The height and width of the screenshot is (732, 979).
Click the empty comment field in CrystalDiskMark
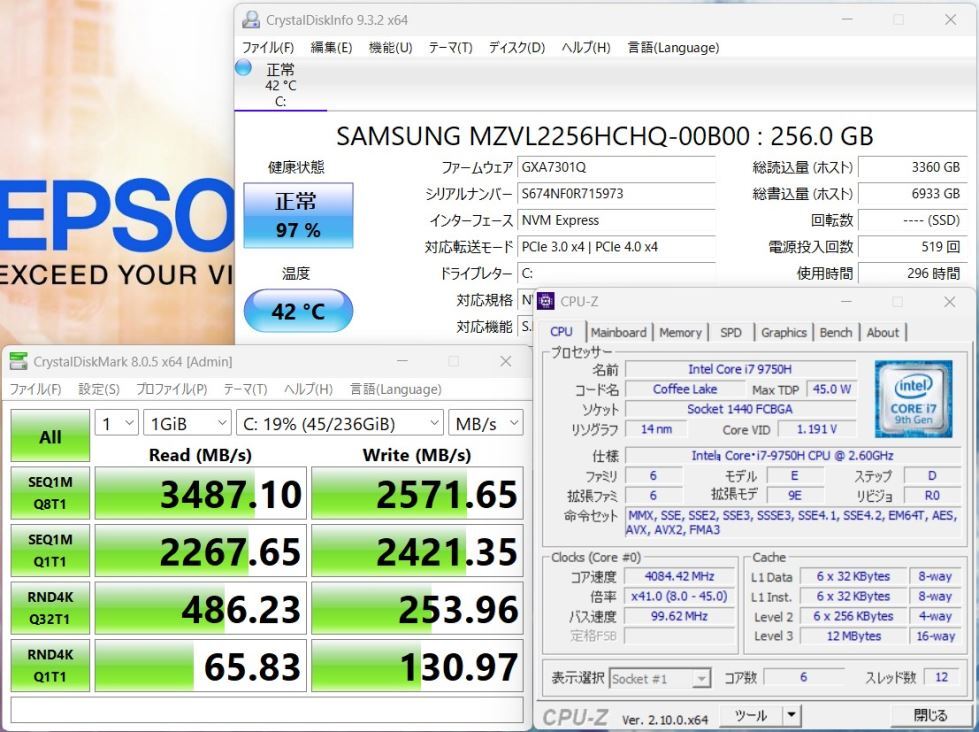coord(267,710)
